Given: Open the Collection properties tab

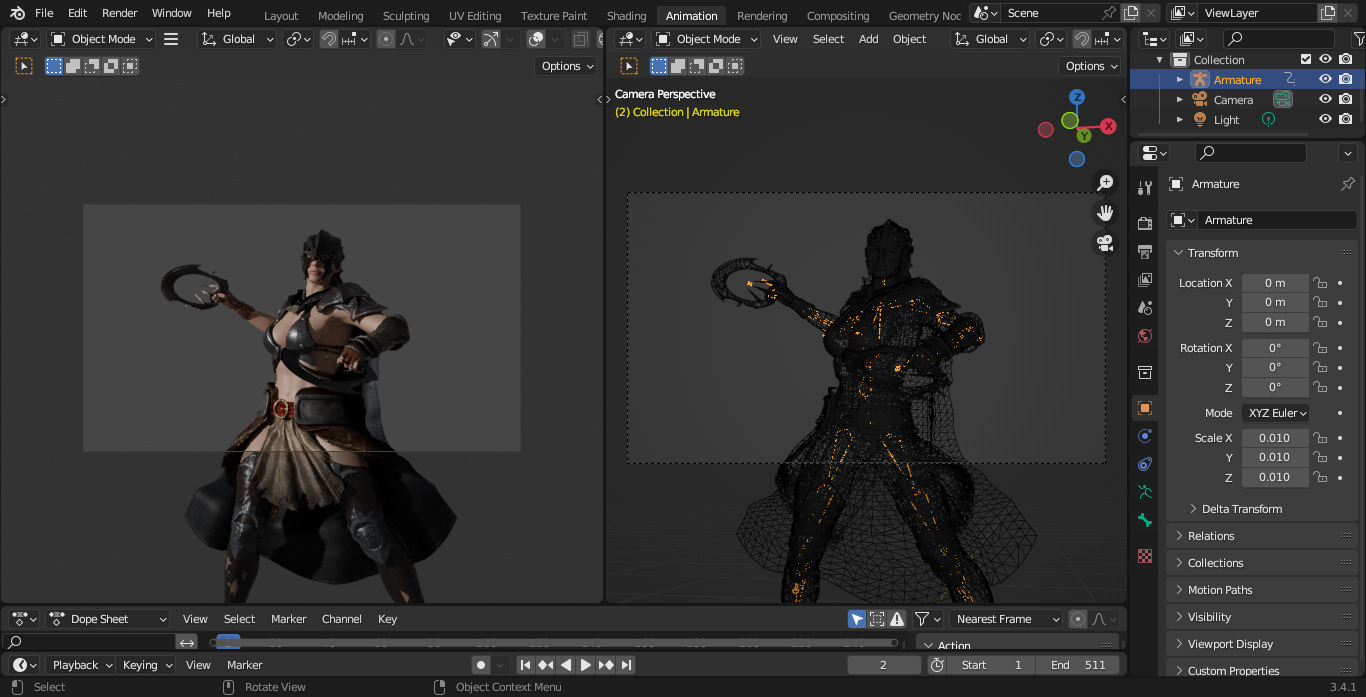Looking at the screenshot, I should 1145,372.
